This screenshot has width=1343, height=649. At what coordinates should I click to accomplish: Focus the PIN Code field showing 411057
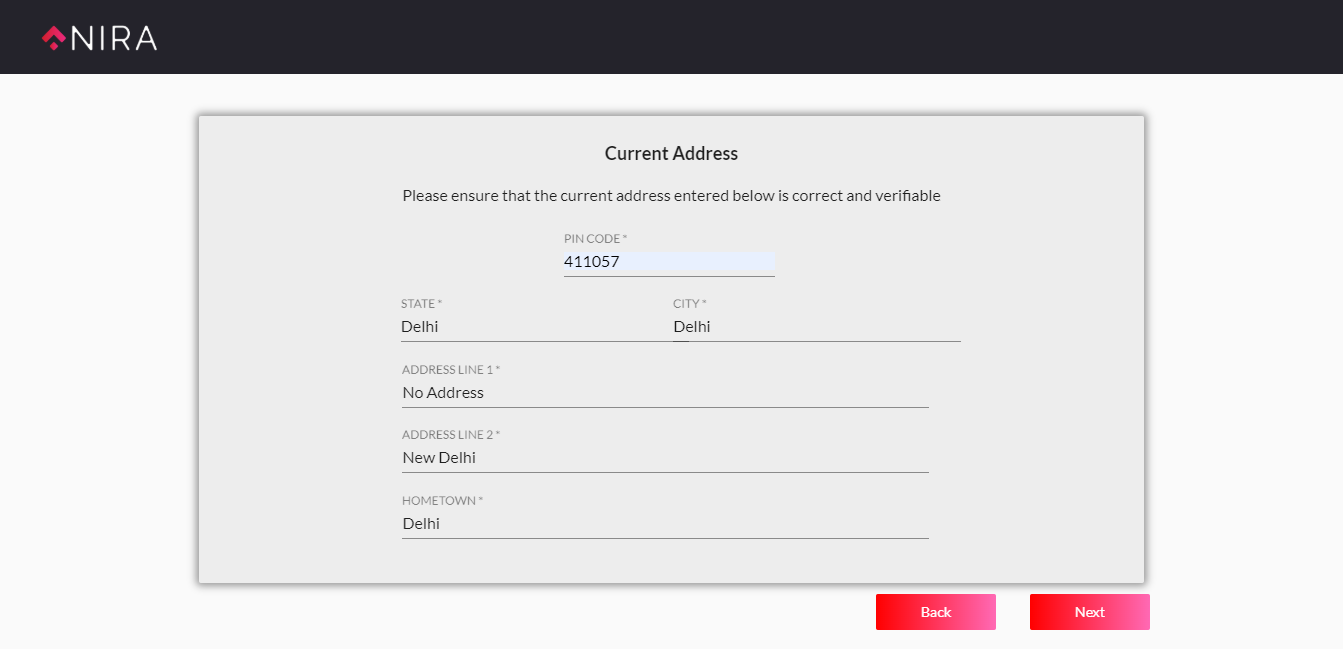(668, 262)
